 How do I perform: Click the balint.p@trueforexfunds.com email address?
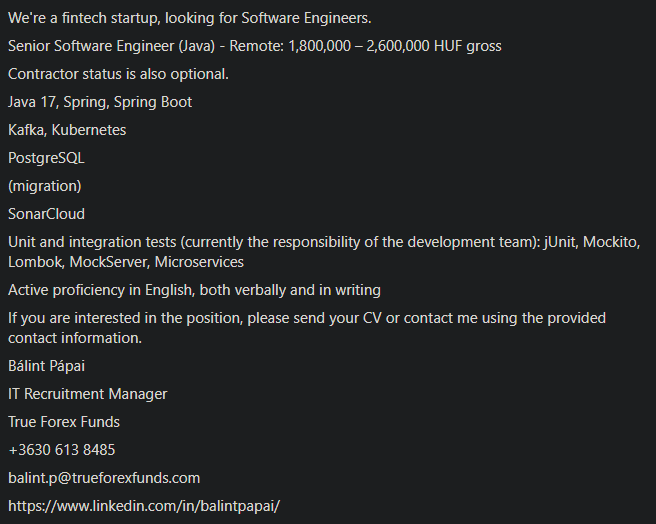(x=104, y=478)
